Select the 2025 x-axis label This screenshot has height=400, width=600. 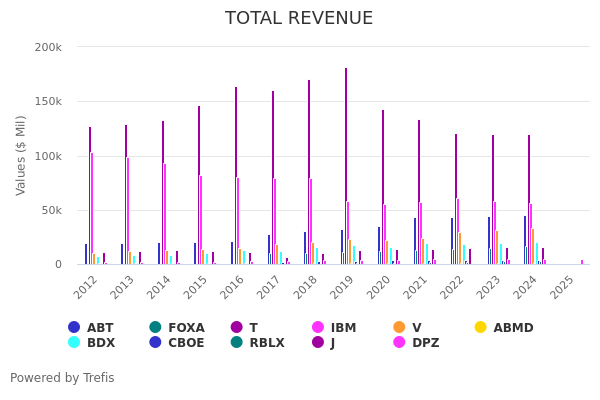tap(561, 286)
